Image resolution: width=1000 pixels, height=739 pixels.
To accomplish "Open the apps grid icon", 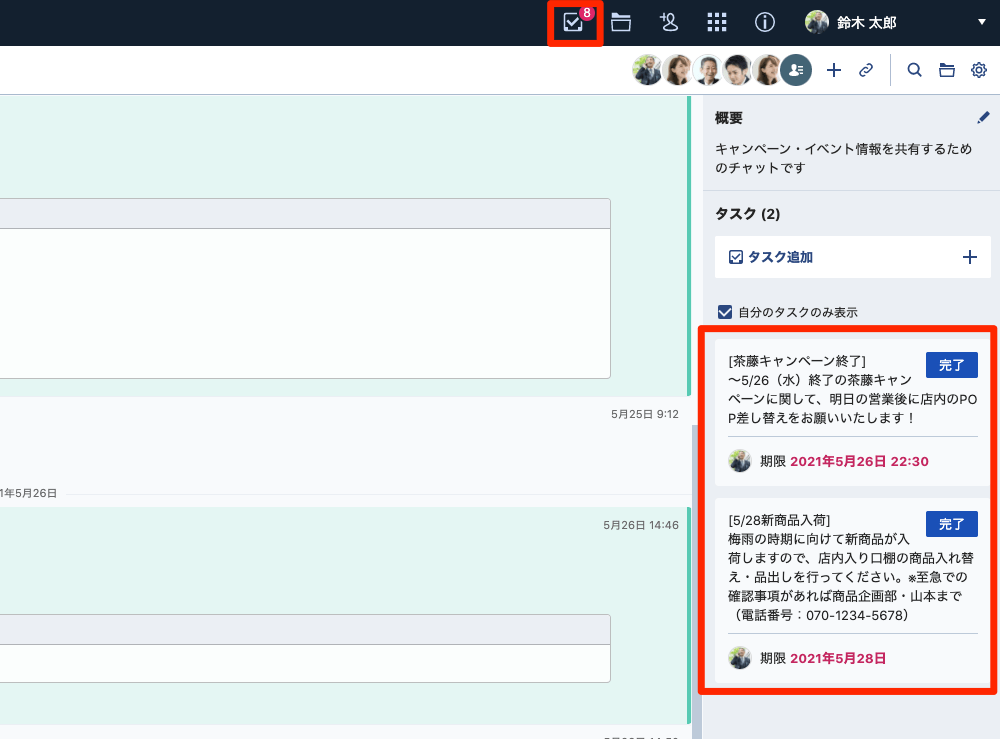I will pos(717,22).
